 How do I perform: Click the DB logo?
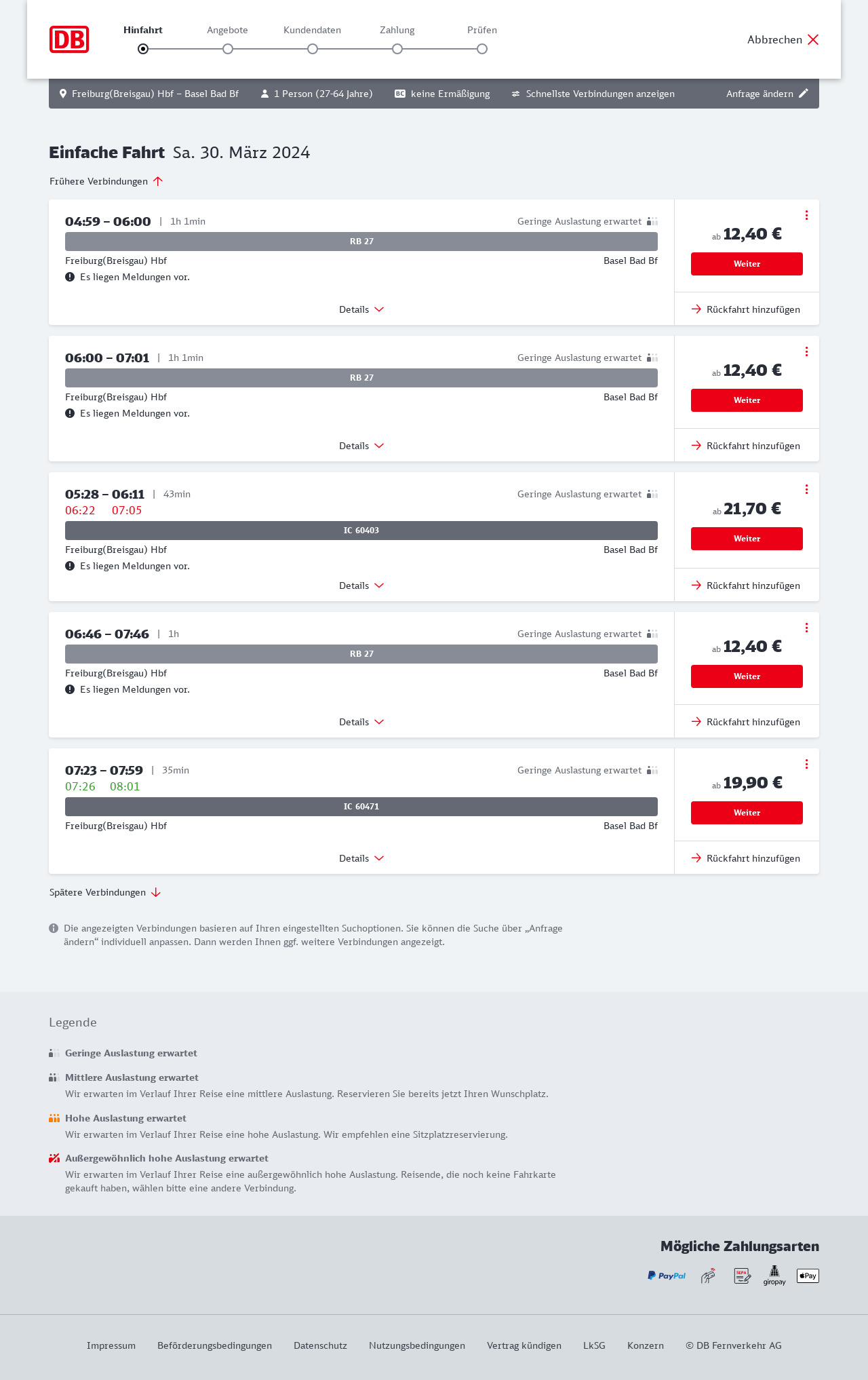69,39
